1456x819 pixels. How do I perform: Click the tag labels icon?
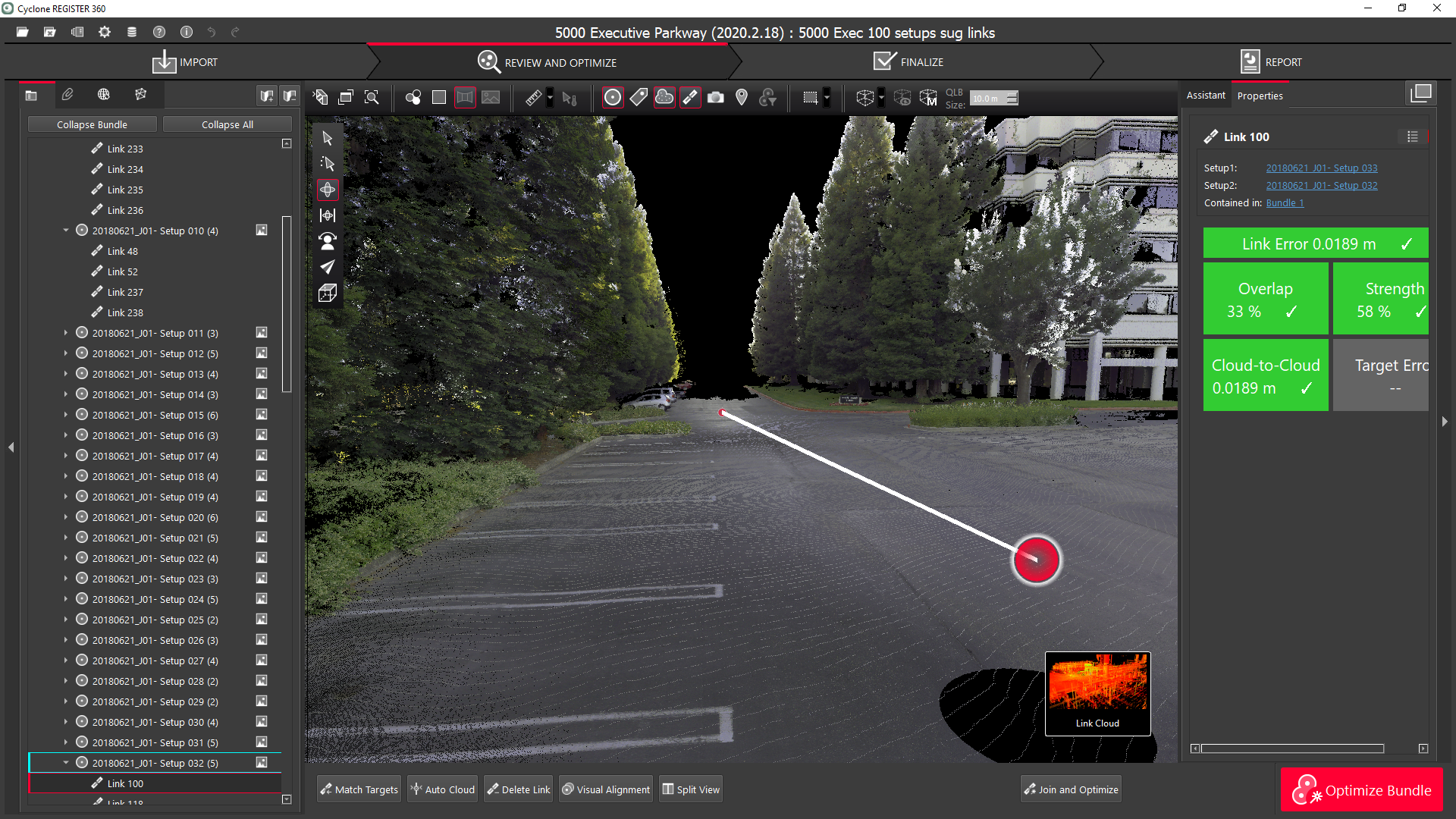[x=639, y=98]
